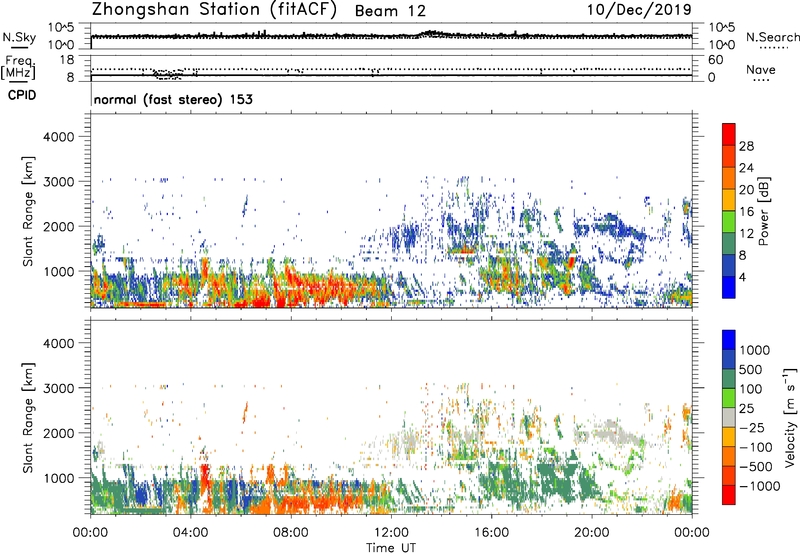Pick the gray segment of velocity colorbar
Screen dimensions: 800x554
click(729, 418)
